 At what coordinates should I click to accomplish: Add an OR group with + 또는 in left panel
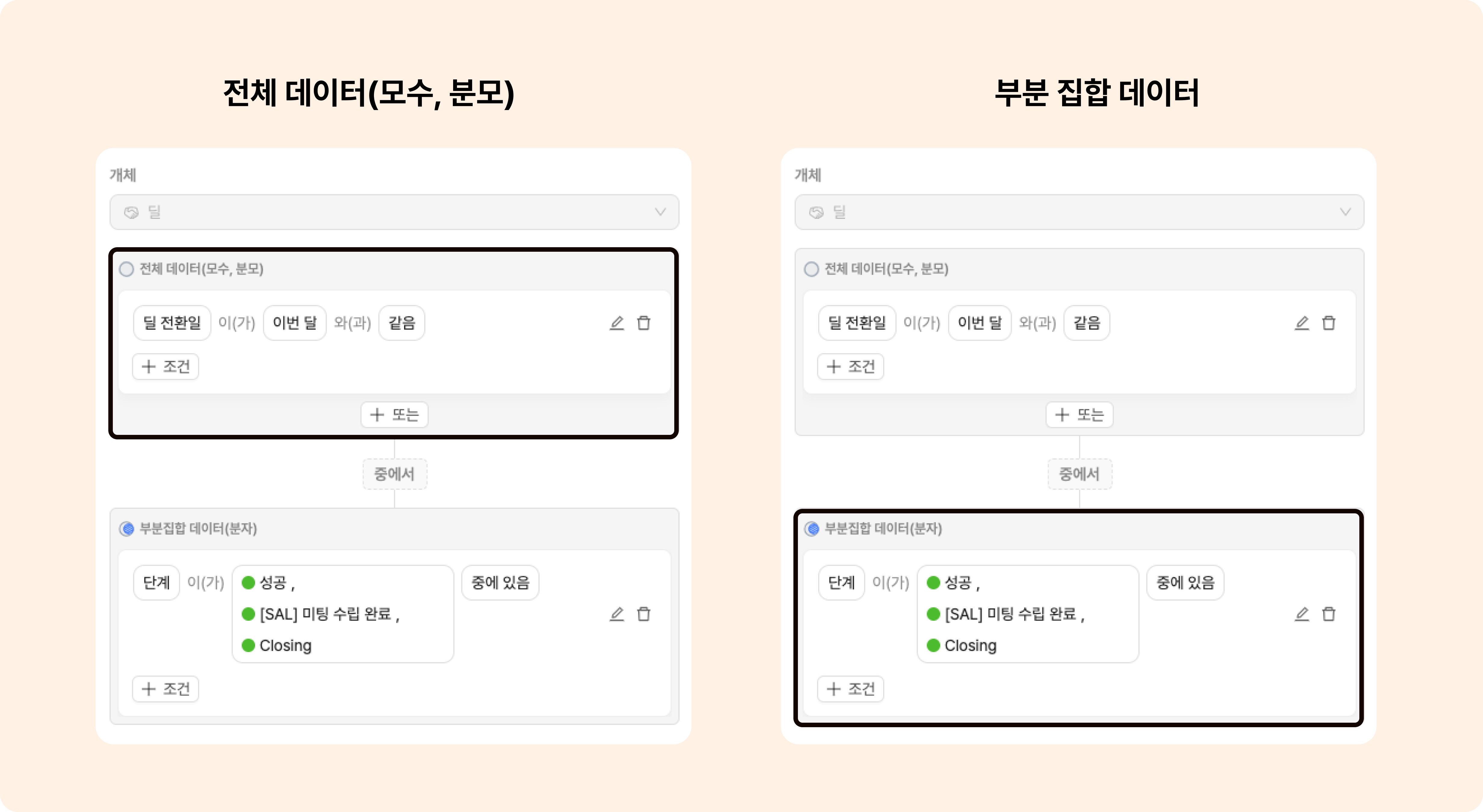394,414
